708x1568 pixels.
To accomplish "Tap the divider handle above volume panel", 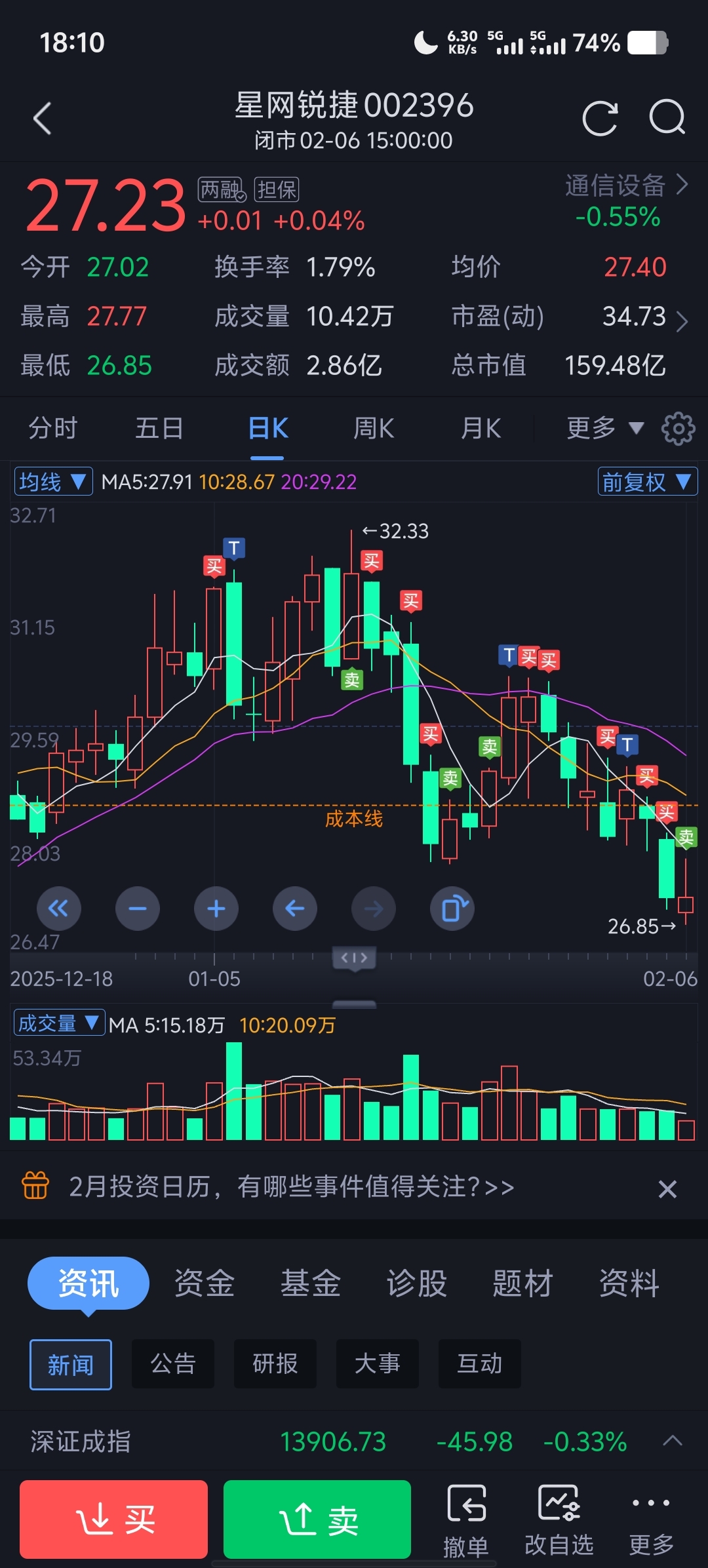I will (x=354, y=1004).
